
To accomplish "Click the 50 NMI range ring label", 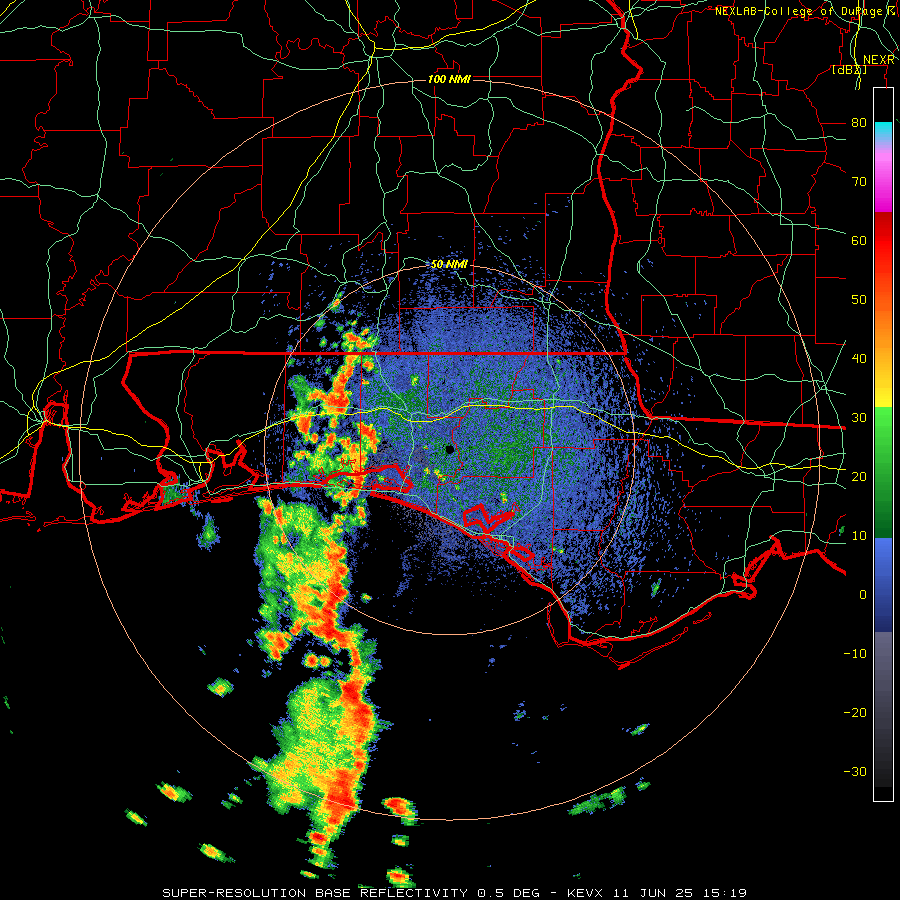I will pyautogui.click(x=449, y=265).
